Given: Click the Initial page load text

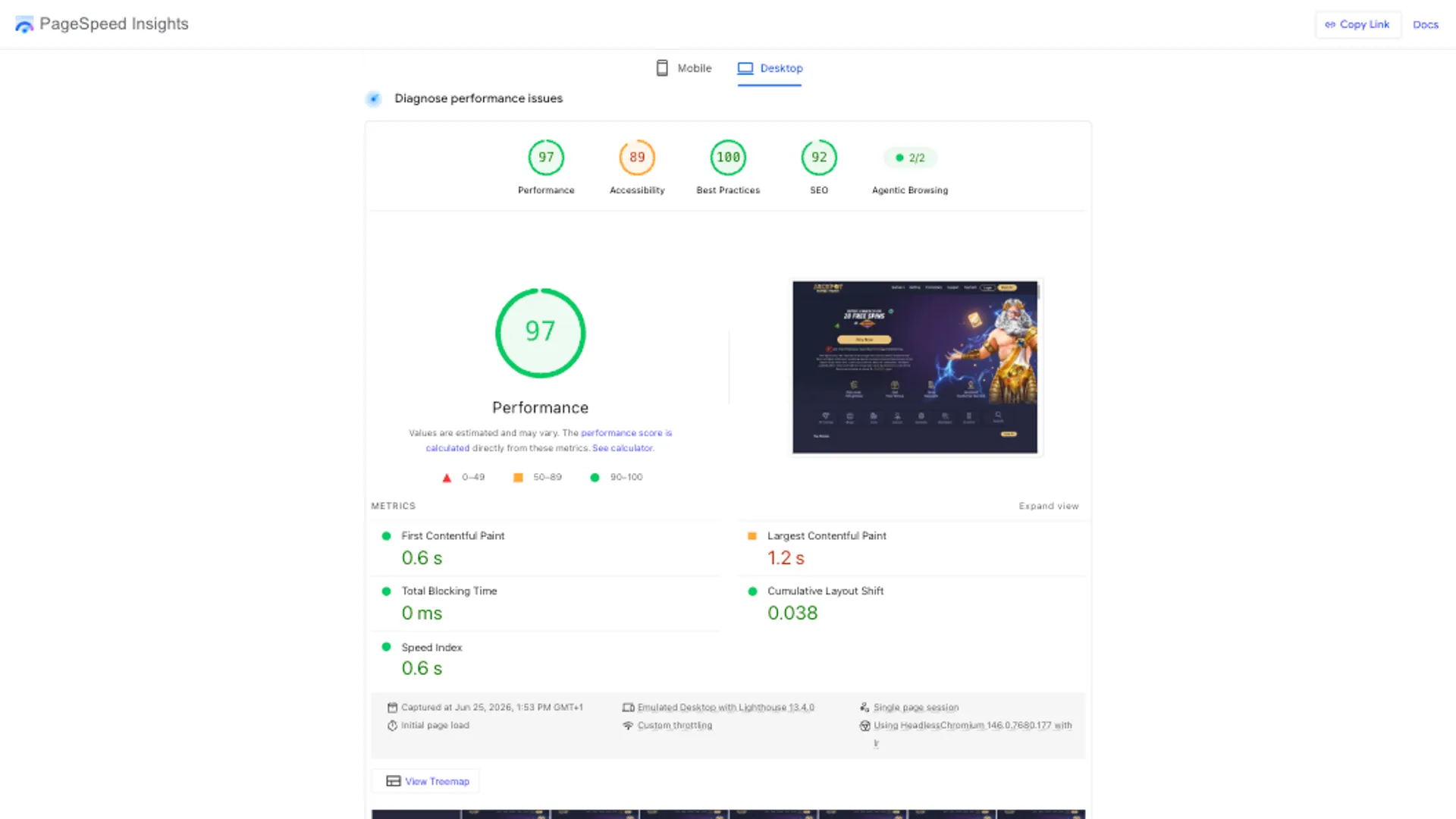Looking at the screenshot, I should [435, 726].
